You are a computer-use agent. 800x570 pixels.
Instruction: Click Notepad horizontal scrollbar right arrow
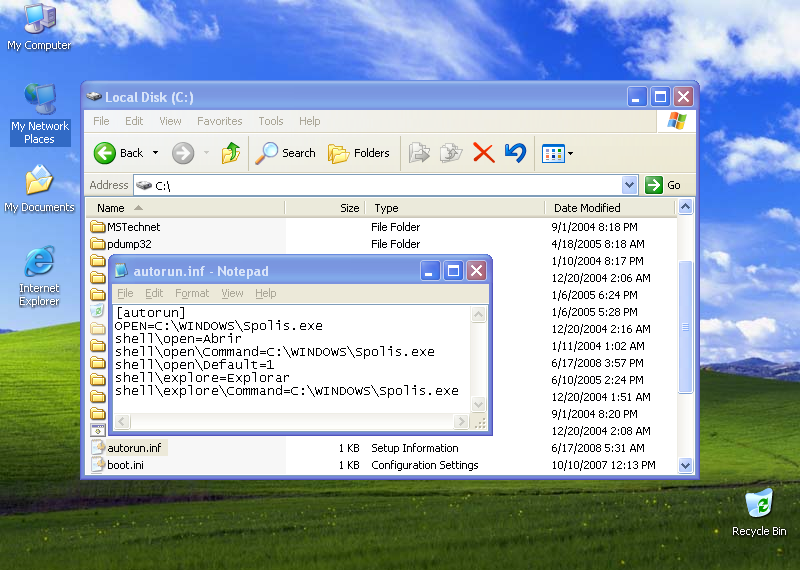[461, 422]
